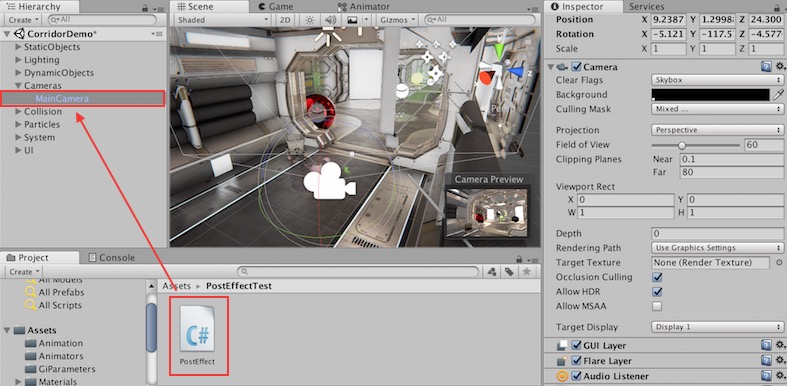The height and width of the screenshot is (386, 787).
Task: Open scene effects dropdown arrow
Action: tap(366, 20)
